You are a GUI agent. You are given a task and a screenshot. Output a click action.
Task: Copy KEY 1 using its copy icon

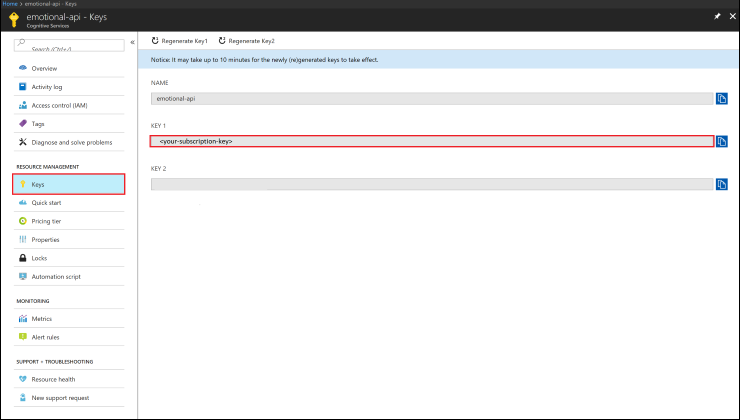pos(722,141)
